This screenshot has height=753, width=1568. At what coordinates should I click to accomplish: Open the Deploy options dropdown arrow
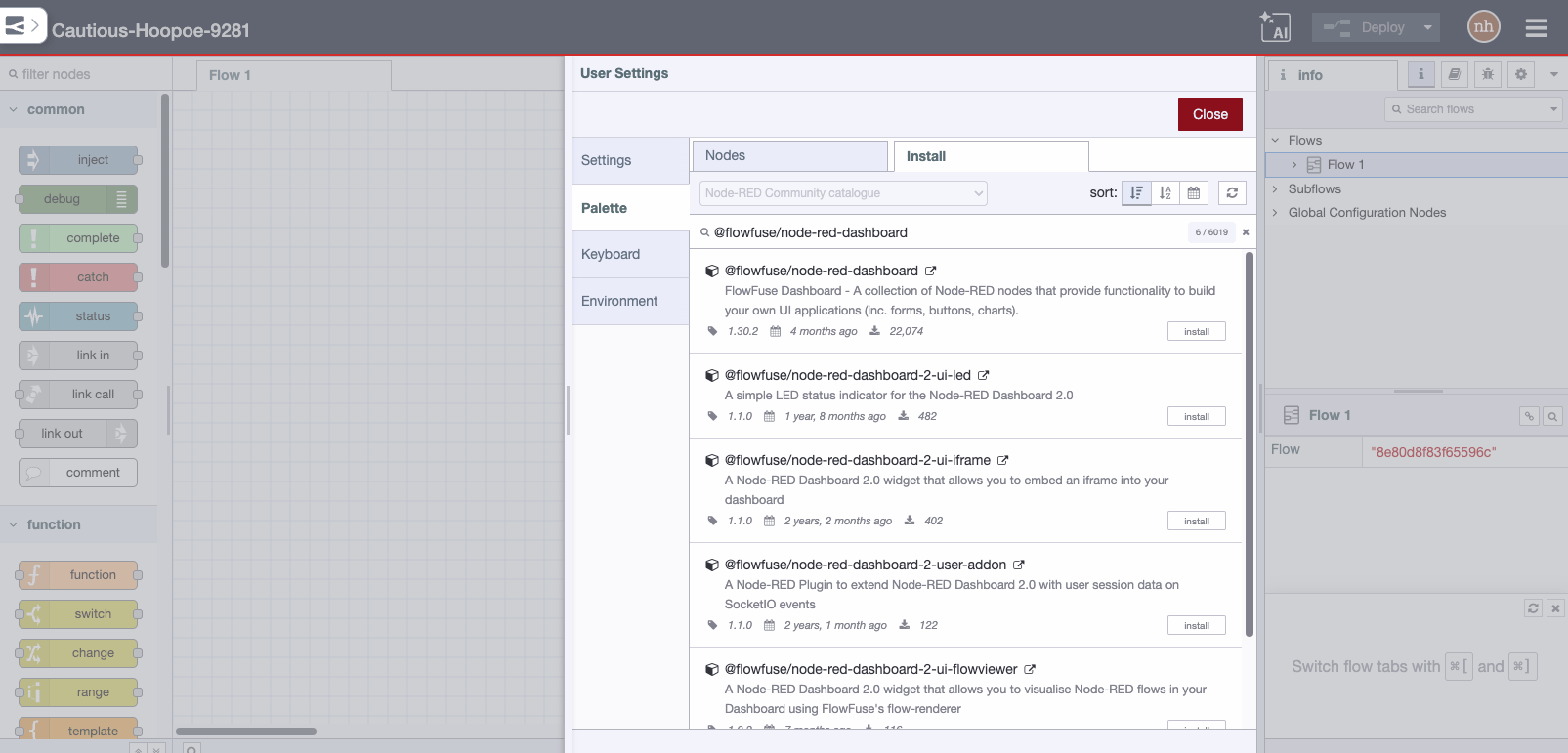click(1427, 27)
